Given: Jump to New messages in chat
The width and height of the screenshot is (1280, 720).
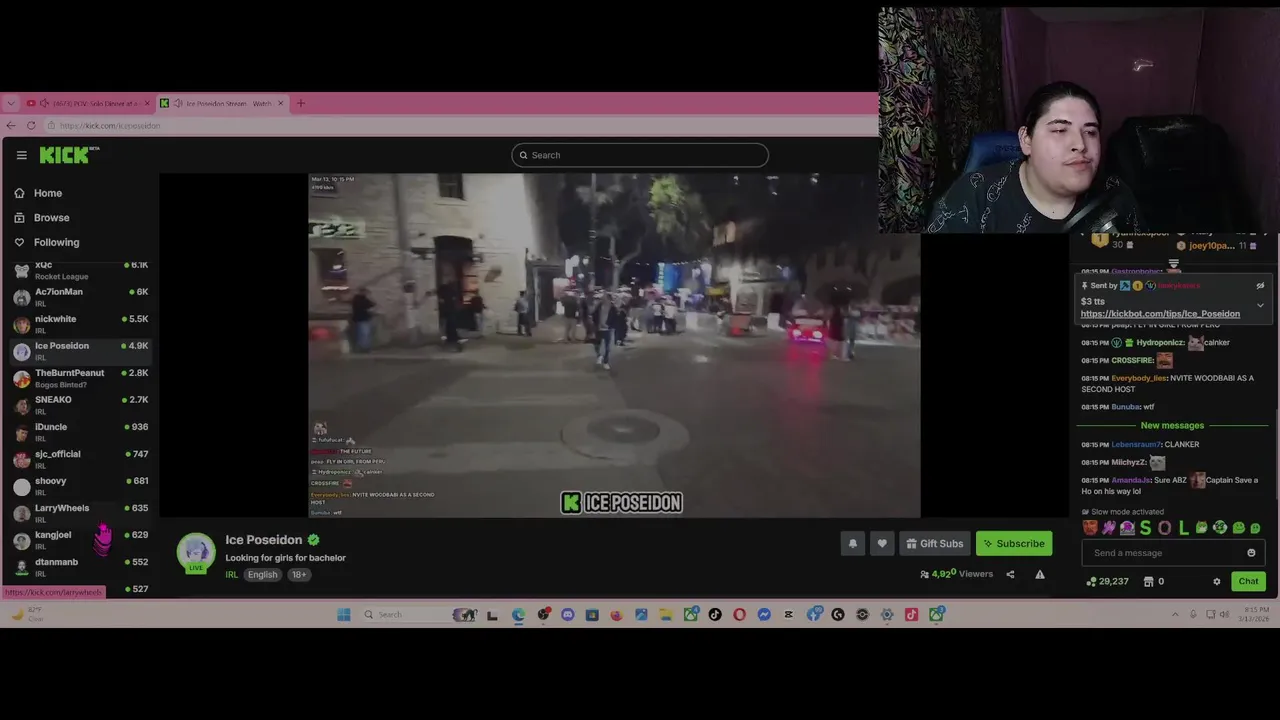Looking at the screenshot, I should [x=1172, y=426].
